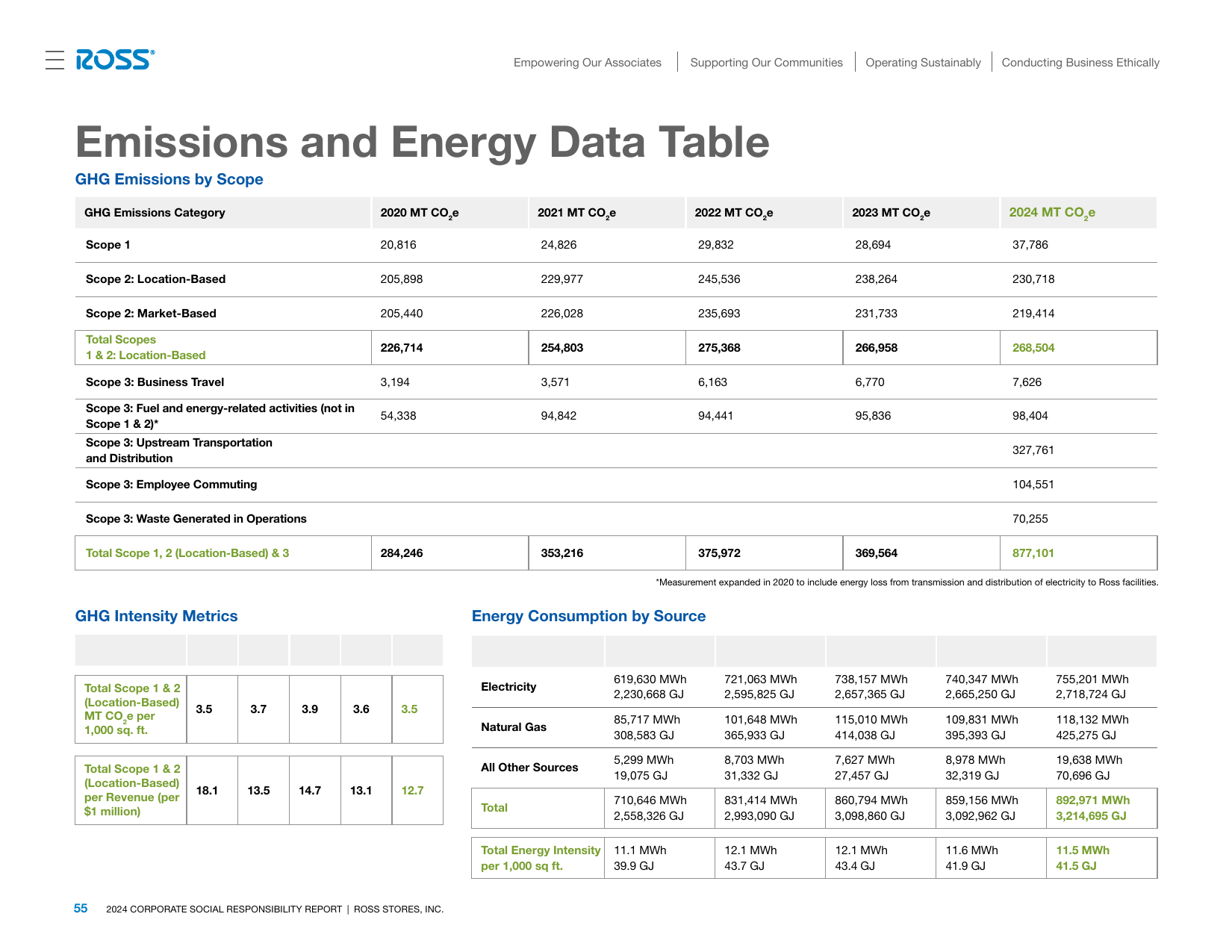Viewport: 1232px width, 952px height.
Task: Click the Ross logo
Action: pyautogui.click(x=115, y=60)
